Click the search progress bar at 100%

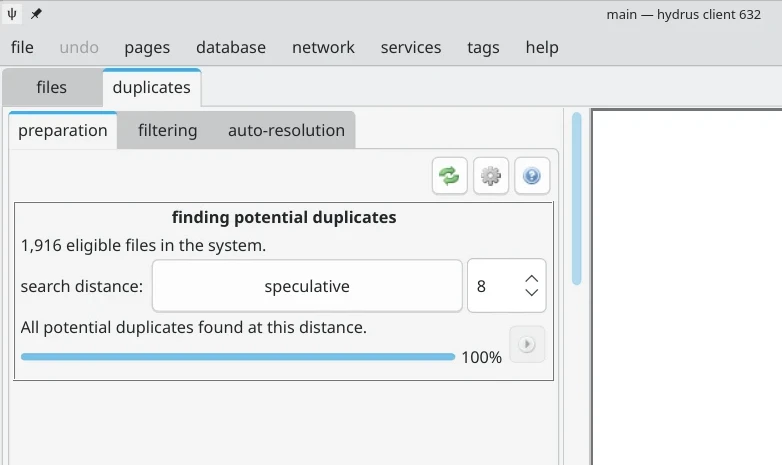238,356
